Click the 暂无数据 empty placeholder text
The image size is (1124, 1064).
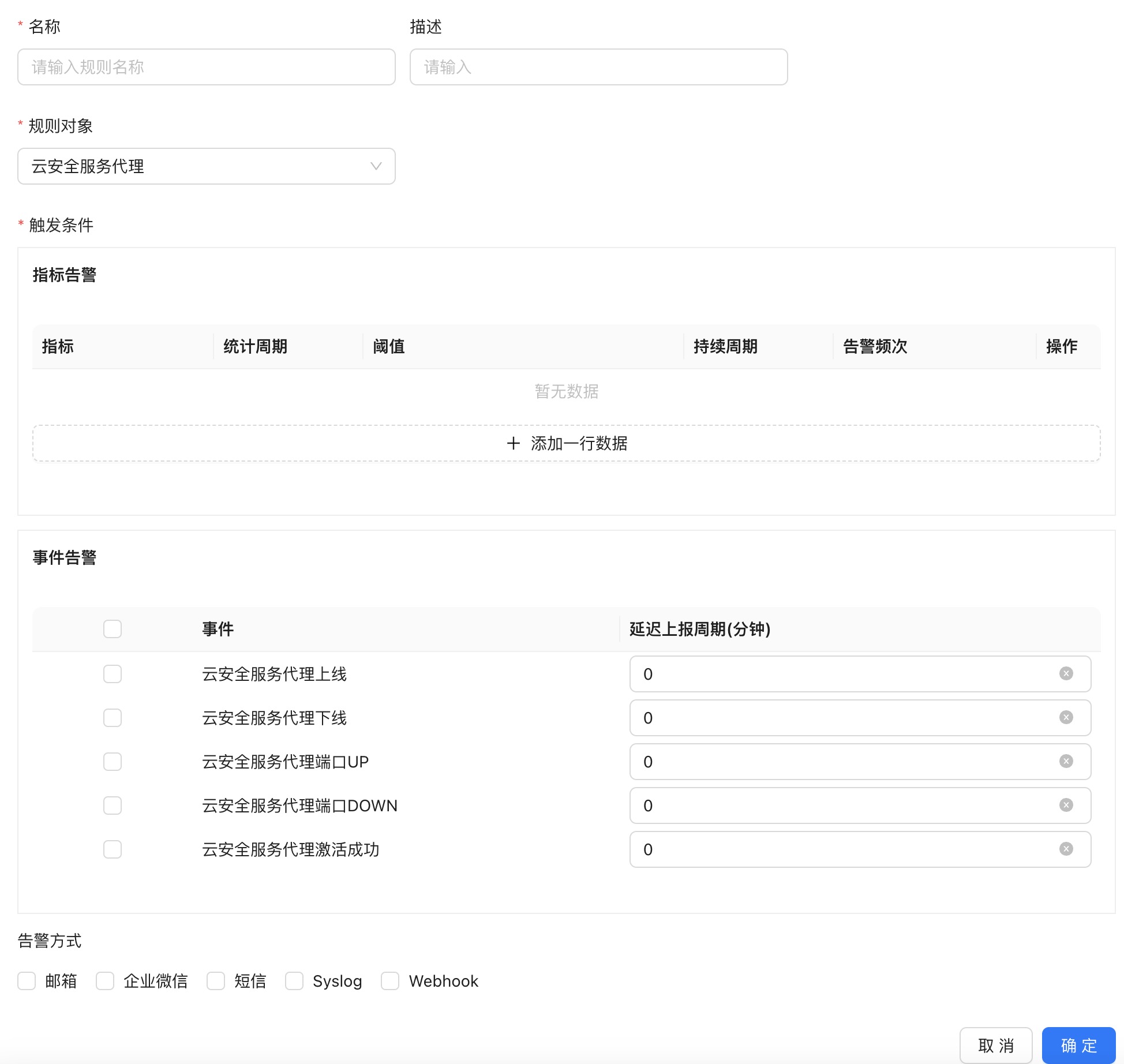pyautogui.click(x=566, y=391)
